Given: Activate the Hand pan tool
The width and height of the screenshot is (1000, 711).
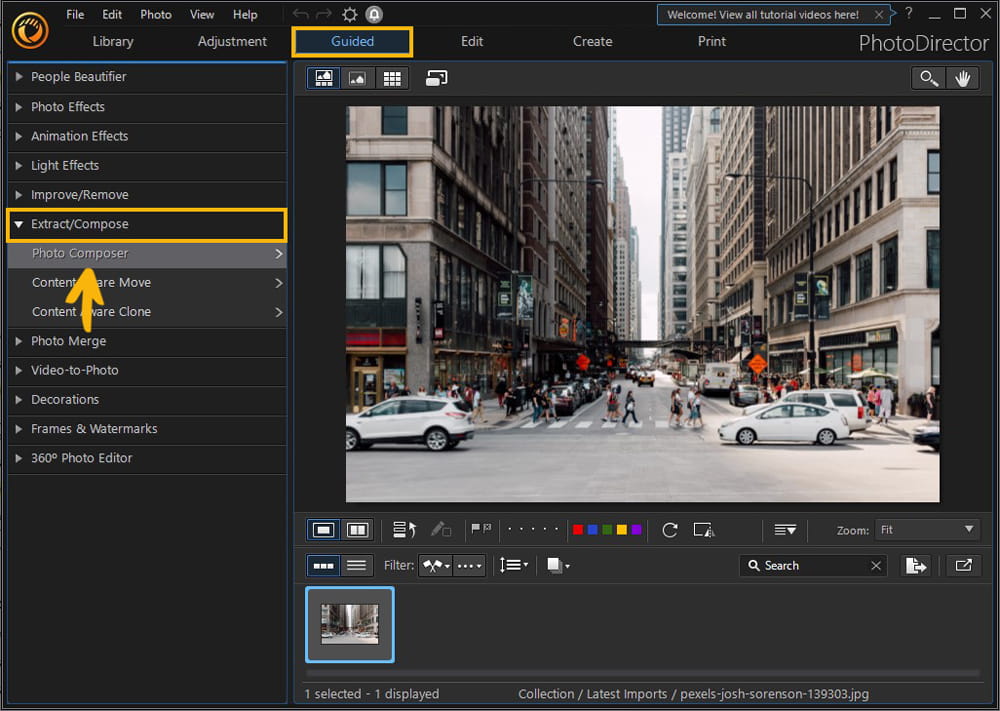Looking at the screenshot, I should 962,77.
